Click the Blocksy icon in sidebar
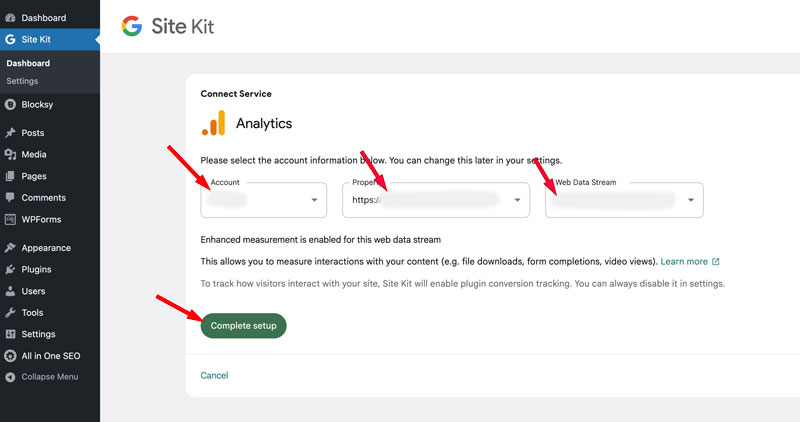Image resolution: width=800 pixels, height=422 pixels. tap(10, 104)
